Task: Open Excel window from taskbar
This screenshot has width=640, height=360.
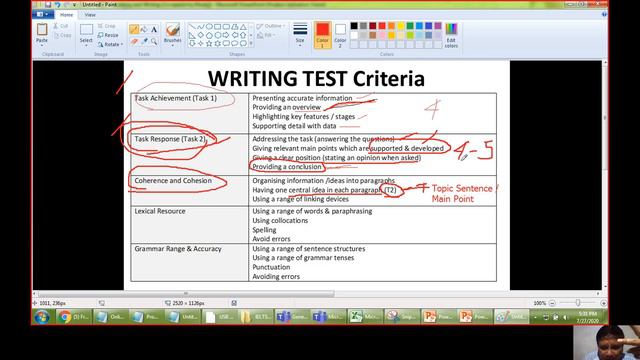Action: 365,317
